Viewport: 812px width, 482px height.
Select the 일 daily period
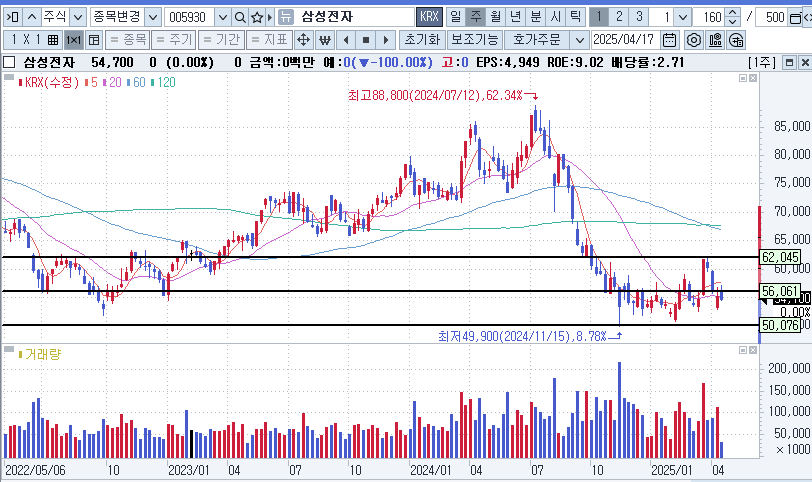tap(455, 17)
